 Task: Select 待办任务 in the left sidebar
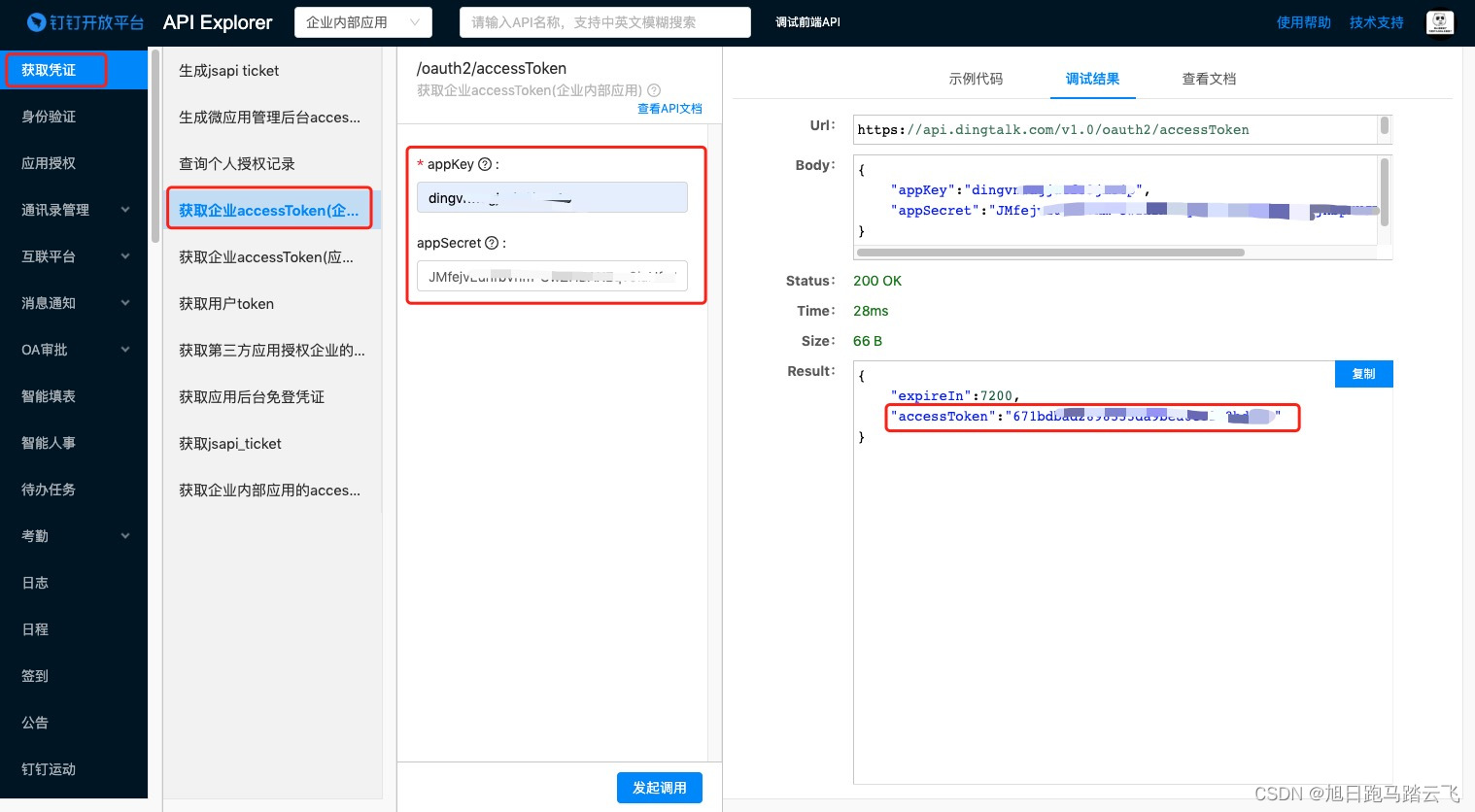tap(74, 490)
